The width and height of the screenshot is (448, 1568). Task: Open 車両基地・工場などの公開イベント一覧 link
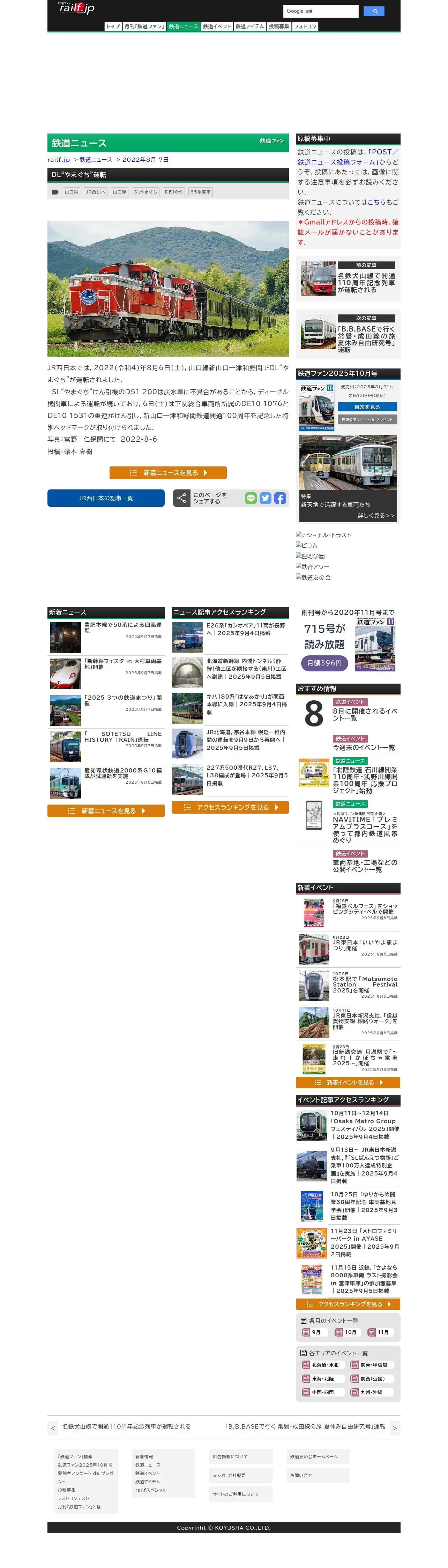click(x=365, y=866)
